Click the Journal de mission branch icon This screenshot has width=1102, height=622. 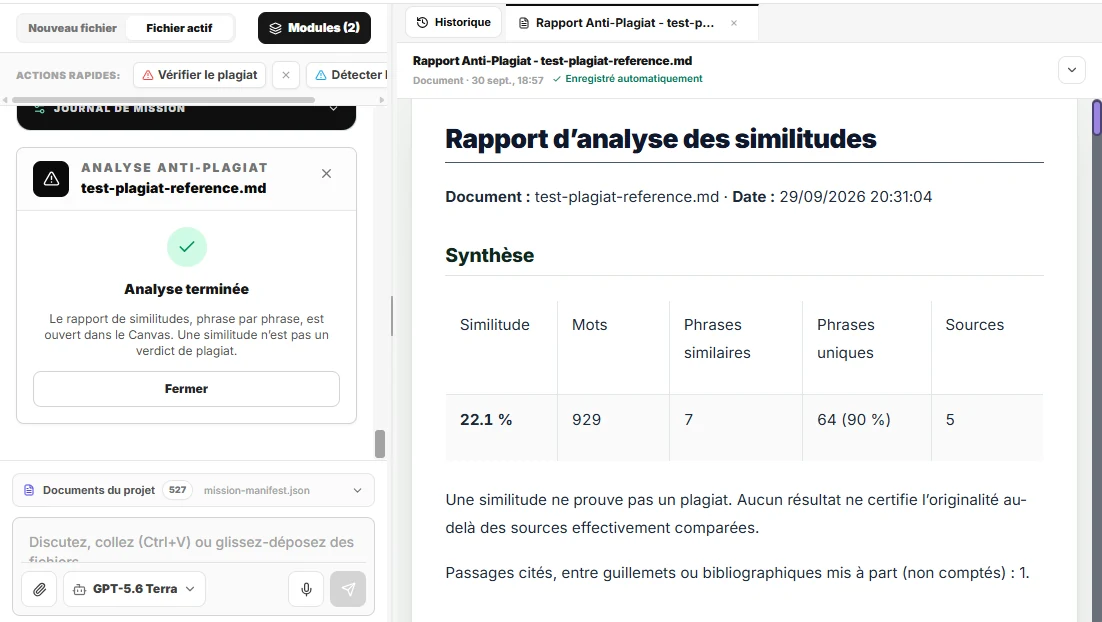[x=40, y=109]
